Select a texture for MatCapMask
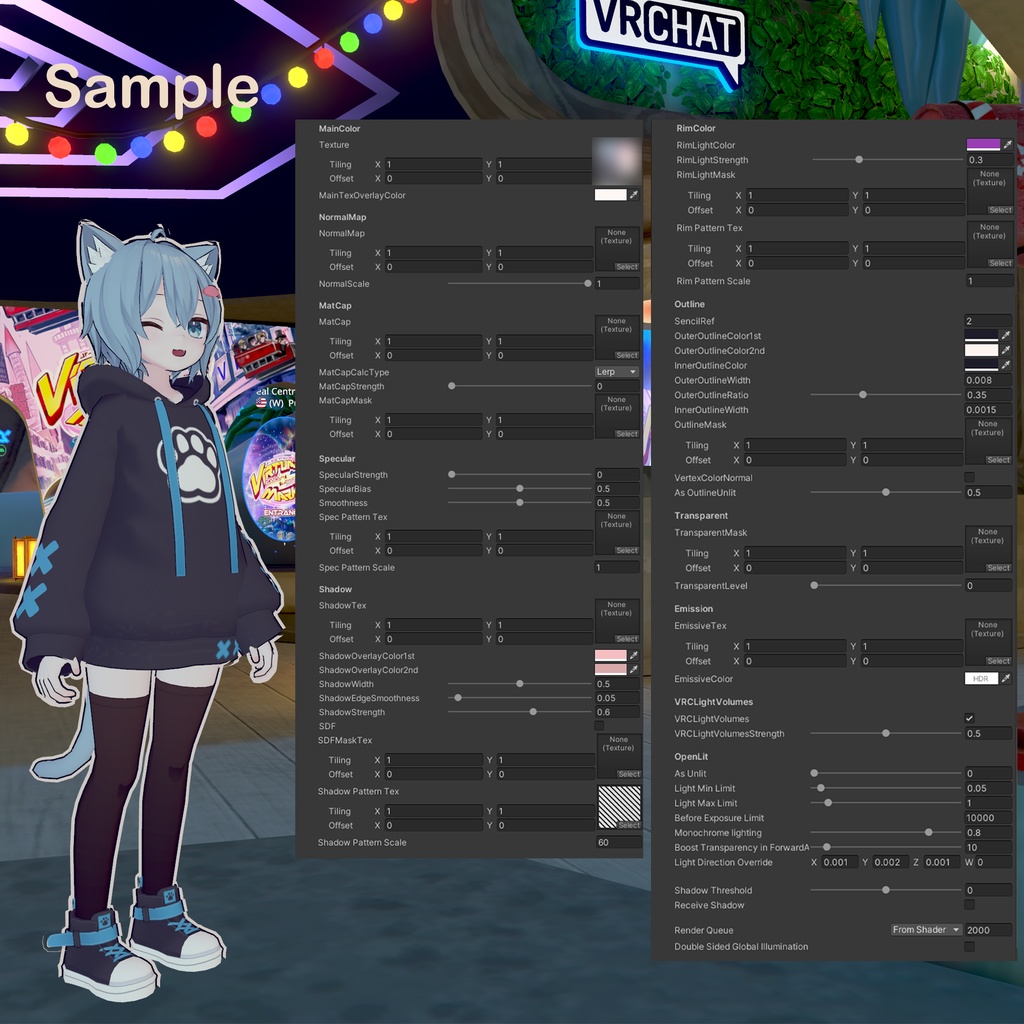 click(x=626, y=434)
